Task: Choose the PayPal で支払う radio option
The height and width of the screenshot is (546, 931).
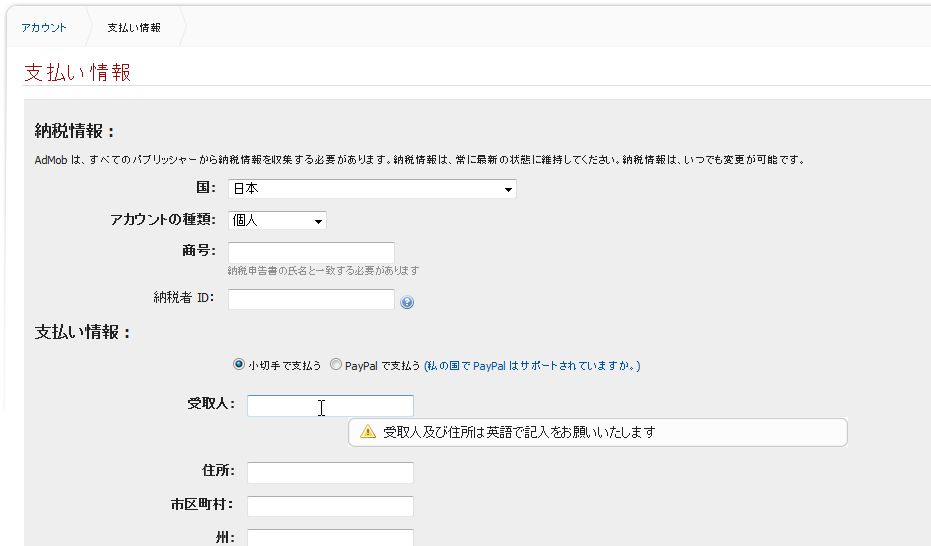Action: point(335,365)
